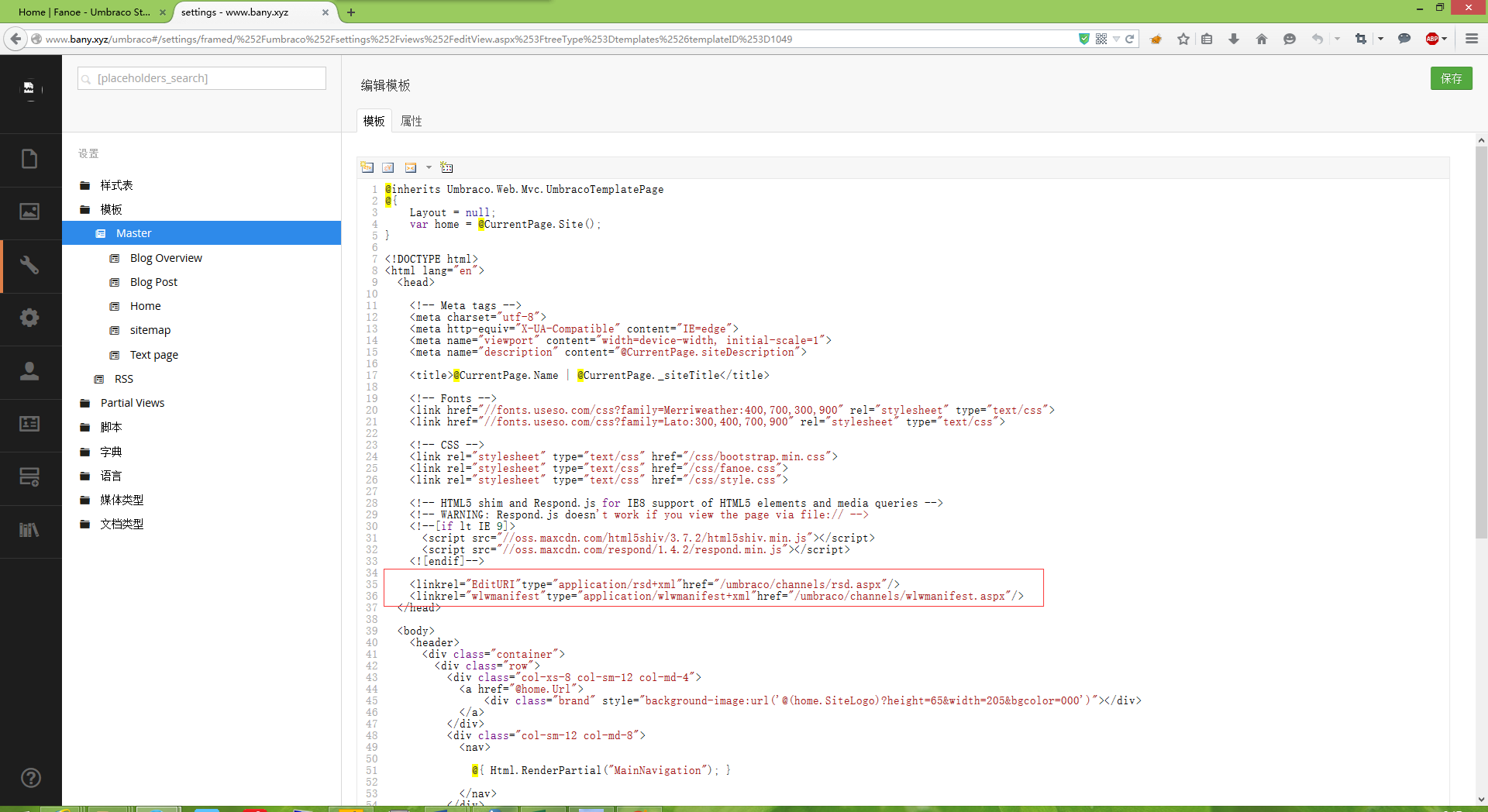
Task: Switch to the 属性 tab
Action: (x=412, y=121)
